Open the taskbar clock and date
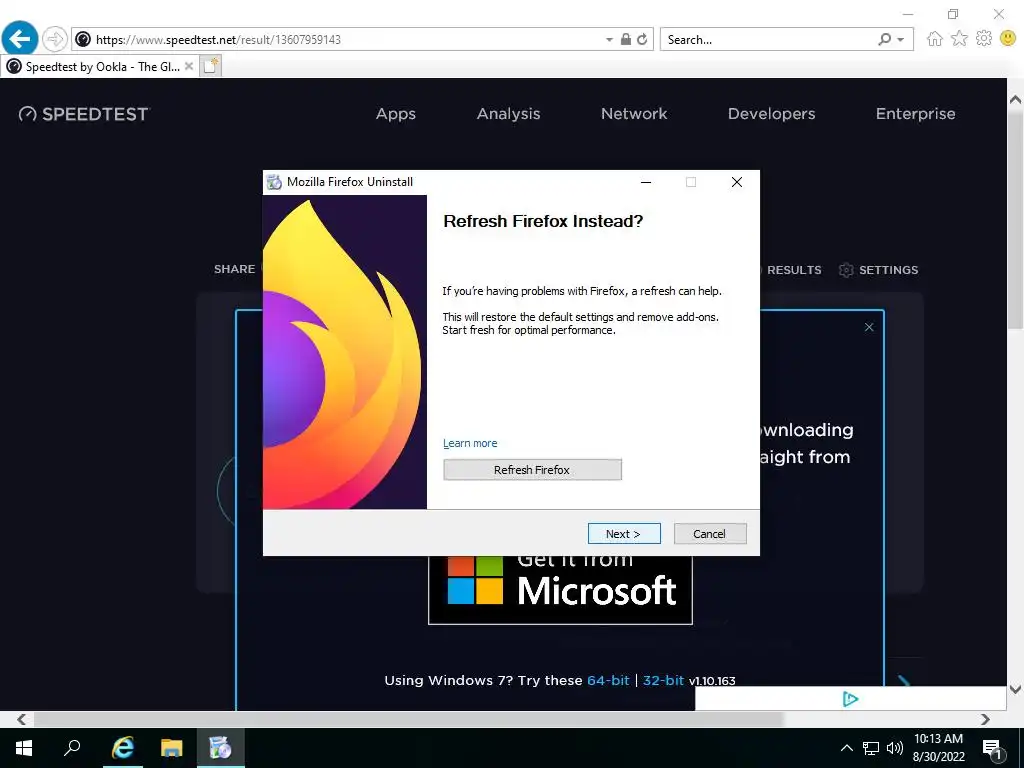Viewport: 1024px width, 768px height. 938,748
